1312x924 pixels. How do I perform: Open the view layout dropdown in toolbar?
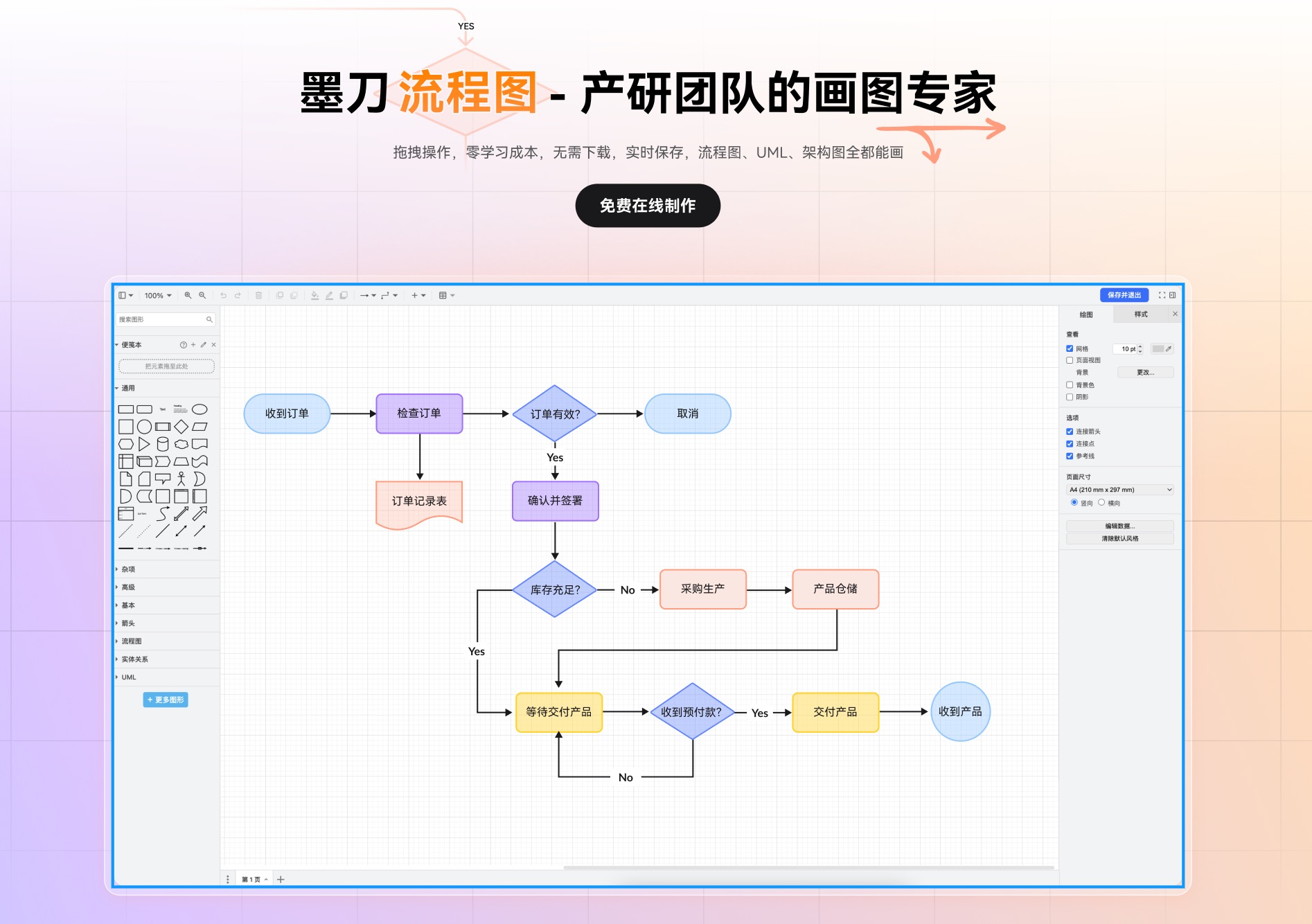tap(125, 295)
